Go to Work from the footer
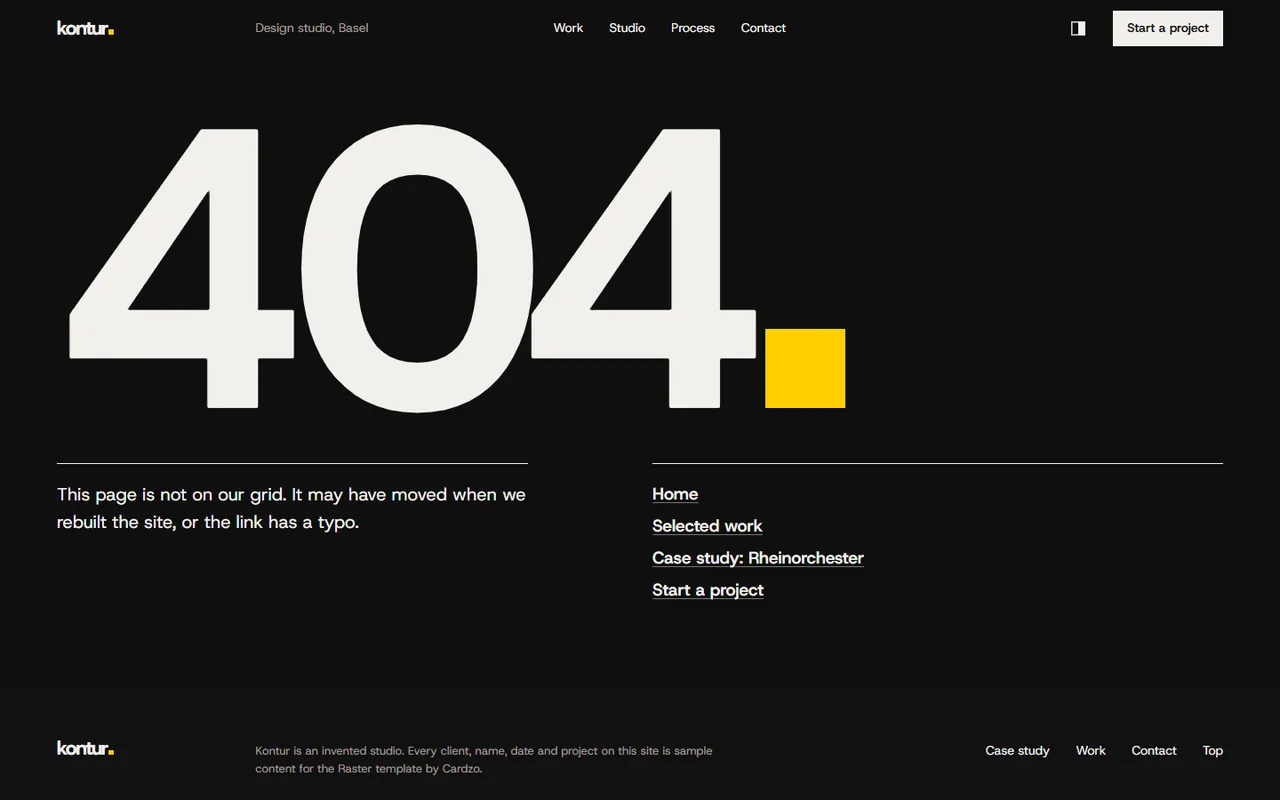Screen dimensions: 1280x800 (1091, 750)
